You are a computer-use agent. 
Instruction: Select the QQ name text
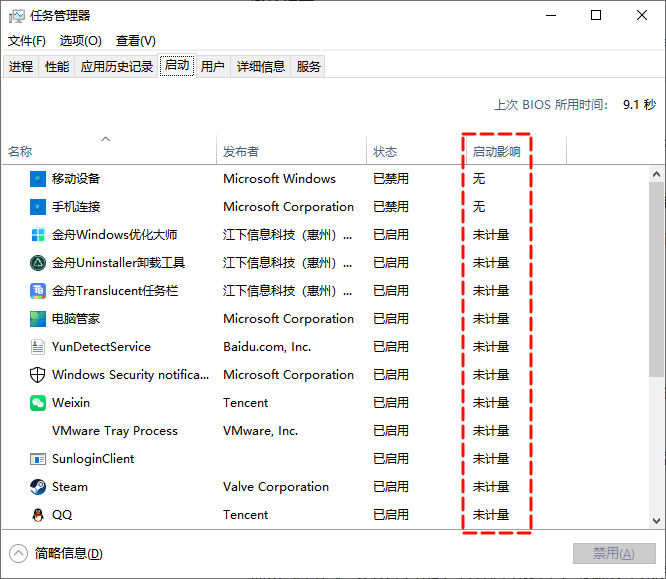click(x=62, y=515)
